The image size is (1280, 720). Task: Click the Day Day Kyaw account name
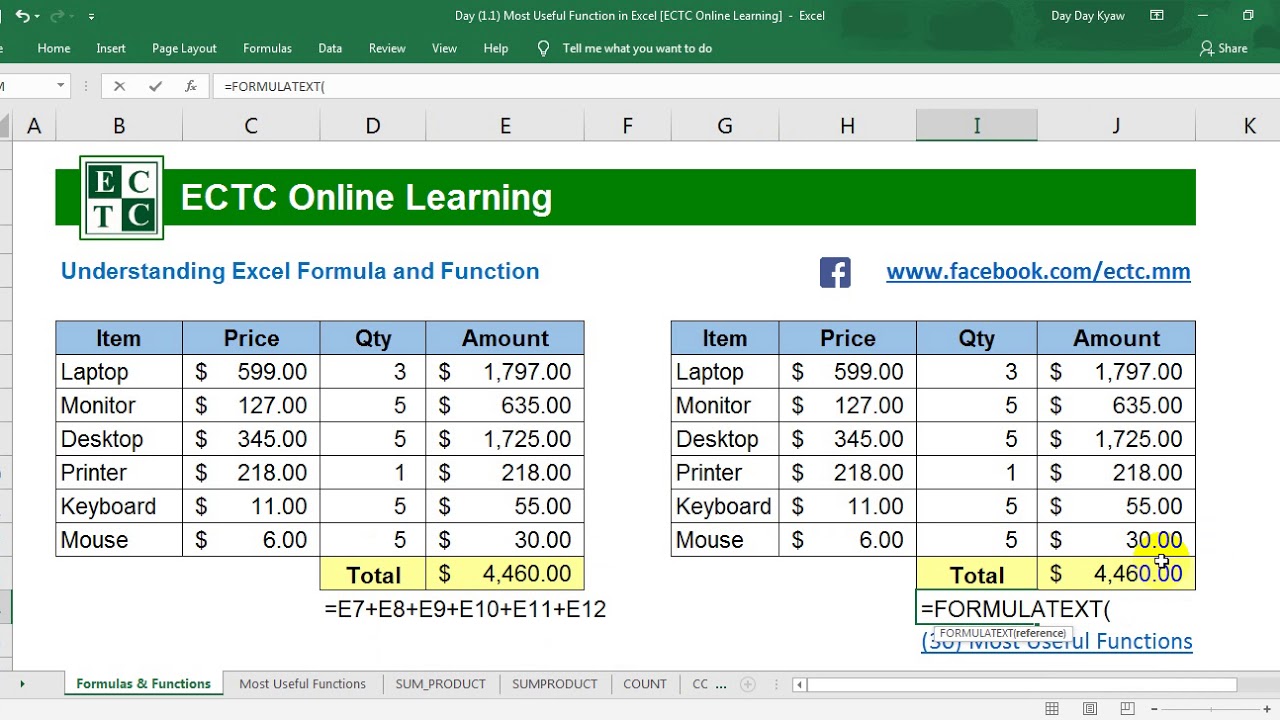(x=1088, y=16)
